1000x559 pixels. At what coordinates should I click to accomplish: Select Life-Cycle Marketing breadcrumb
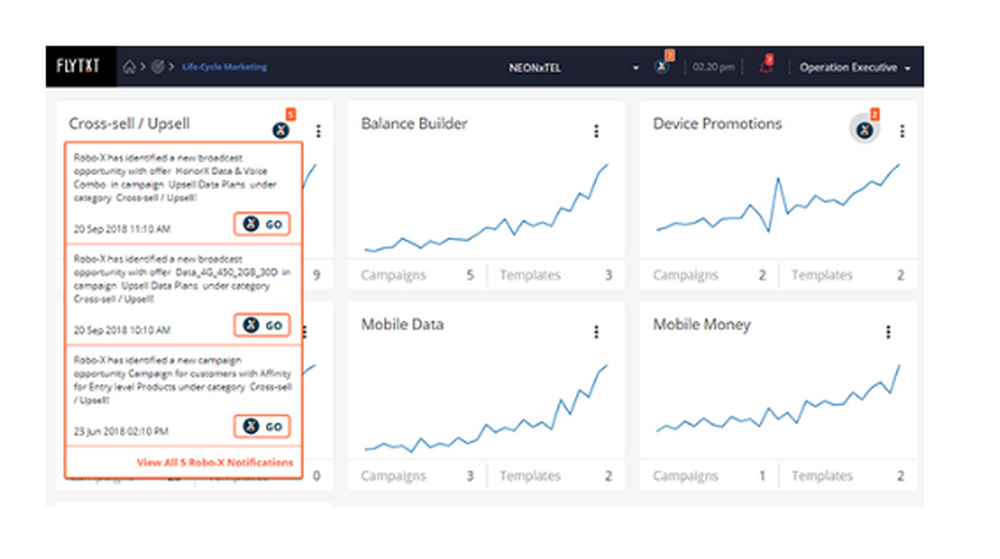click(x=224, y=68)
